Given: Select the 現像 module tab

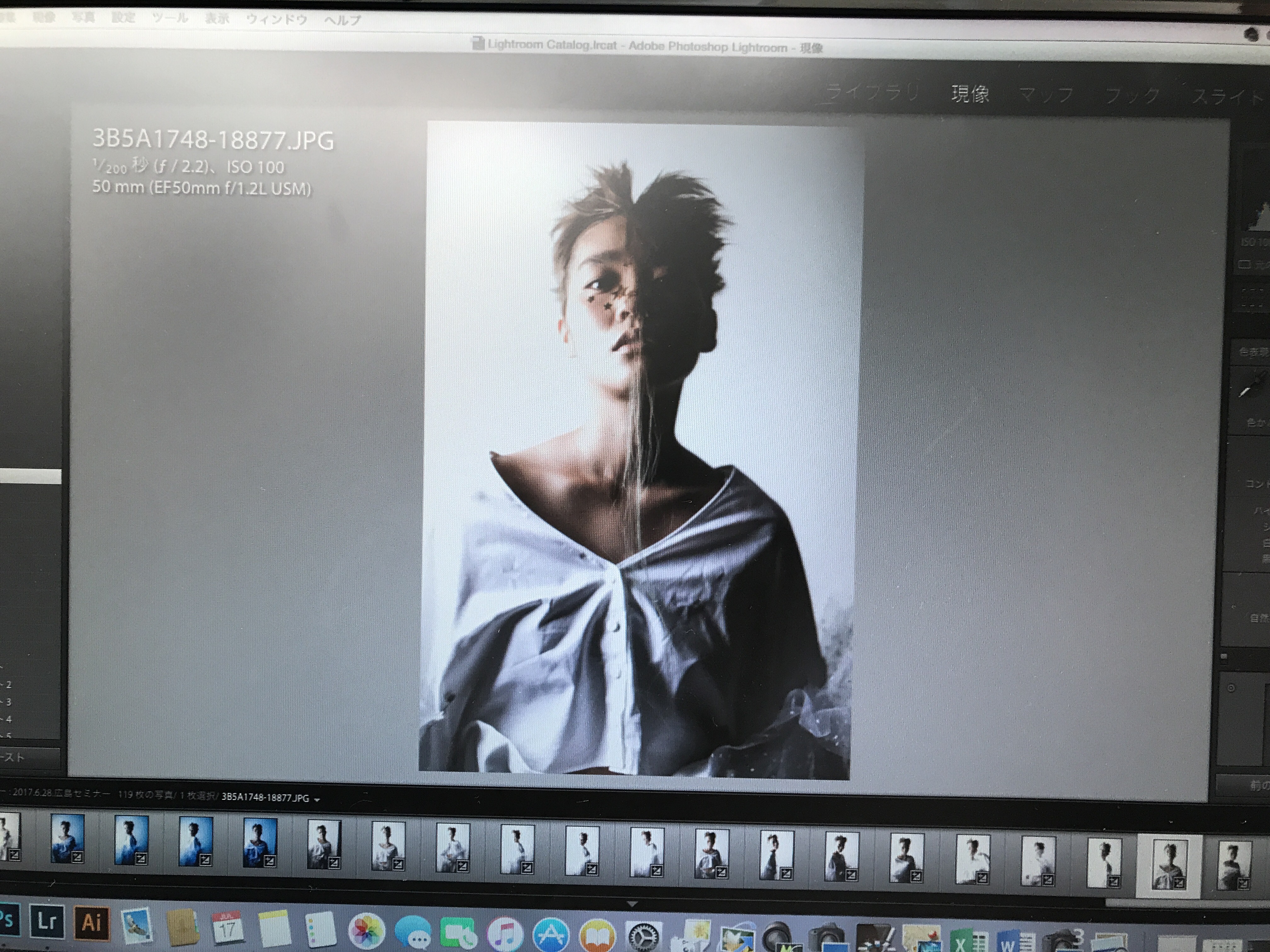Looking at the screenshot, I should 970,93.
